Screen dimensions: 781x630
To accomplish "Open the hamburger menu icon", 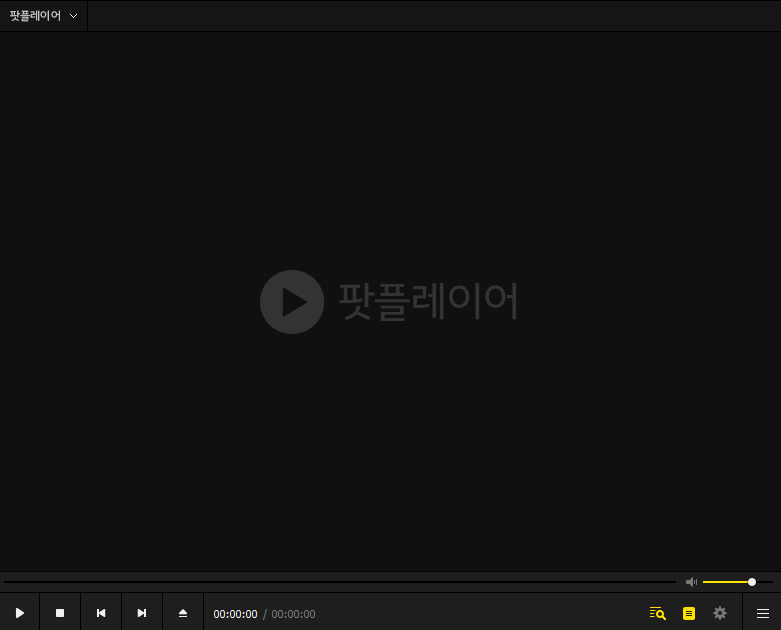I will coord(763,614).
